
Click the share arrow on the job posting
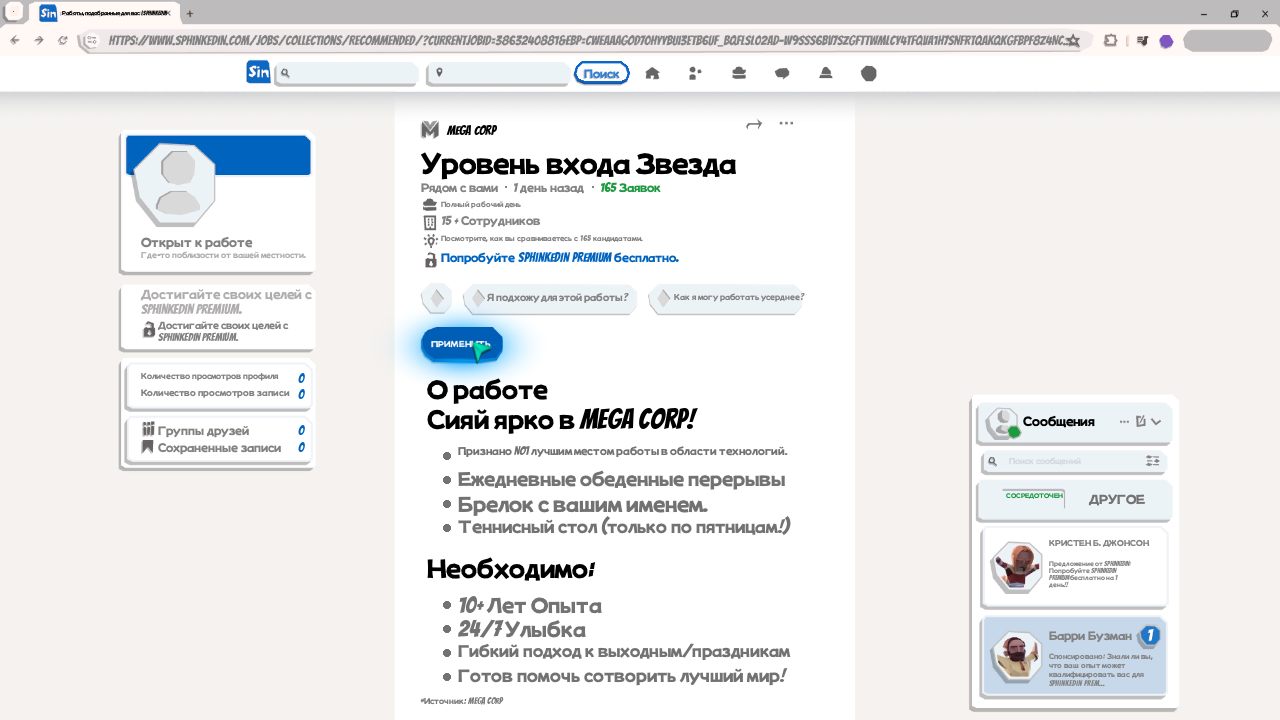click(754, 124)
